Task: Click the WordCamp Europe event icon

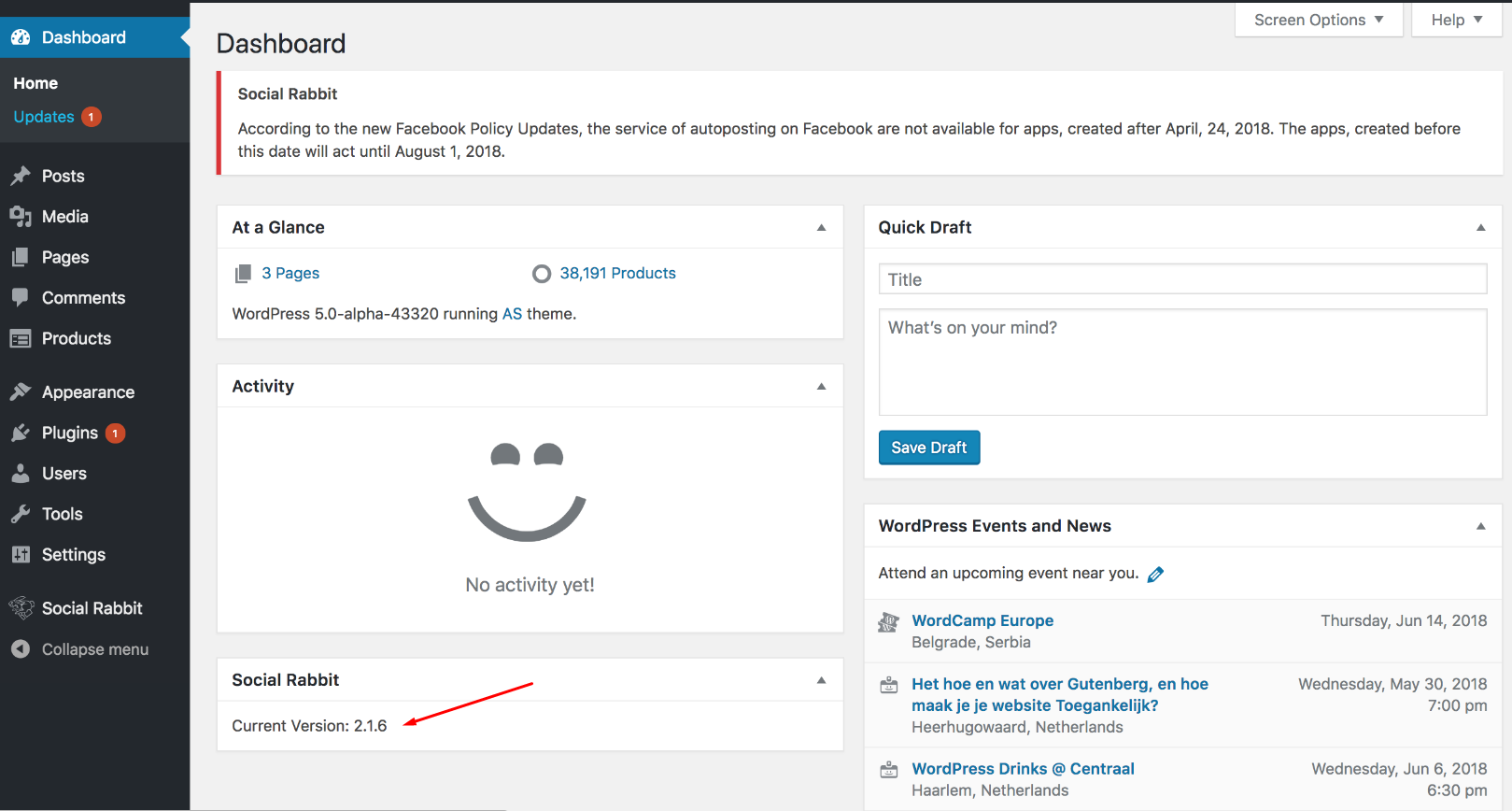Action: point(889,622)
